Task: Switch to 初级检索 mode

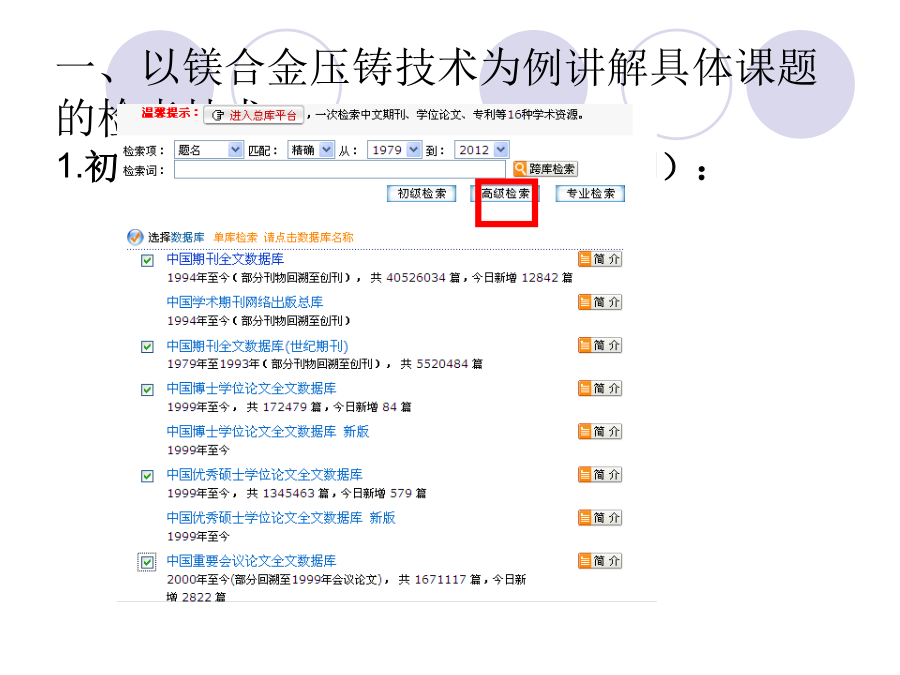Action: pos(422,193)
